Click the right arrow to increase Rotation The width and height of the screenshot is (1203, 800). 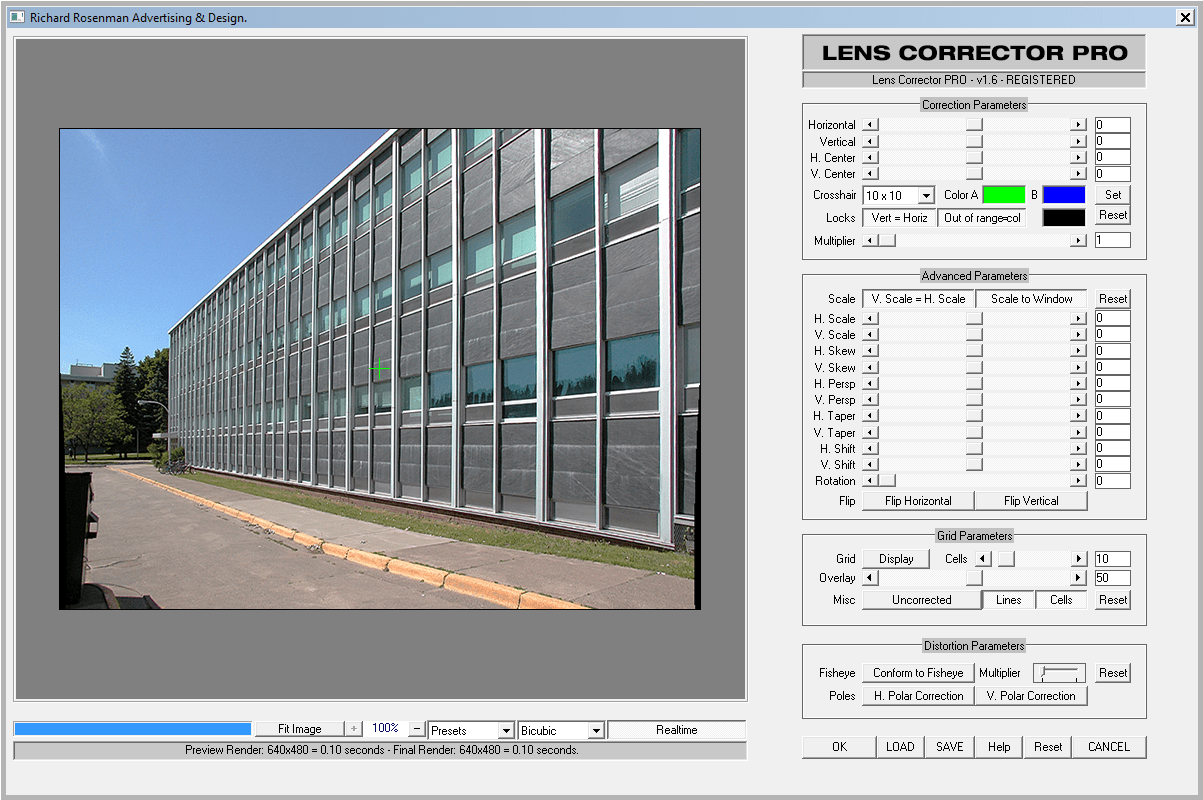pyautogui.click(x=1078, y=480)
